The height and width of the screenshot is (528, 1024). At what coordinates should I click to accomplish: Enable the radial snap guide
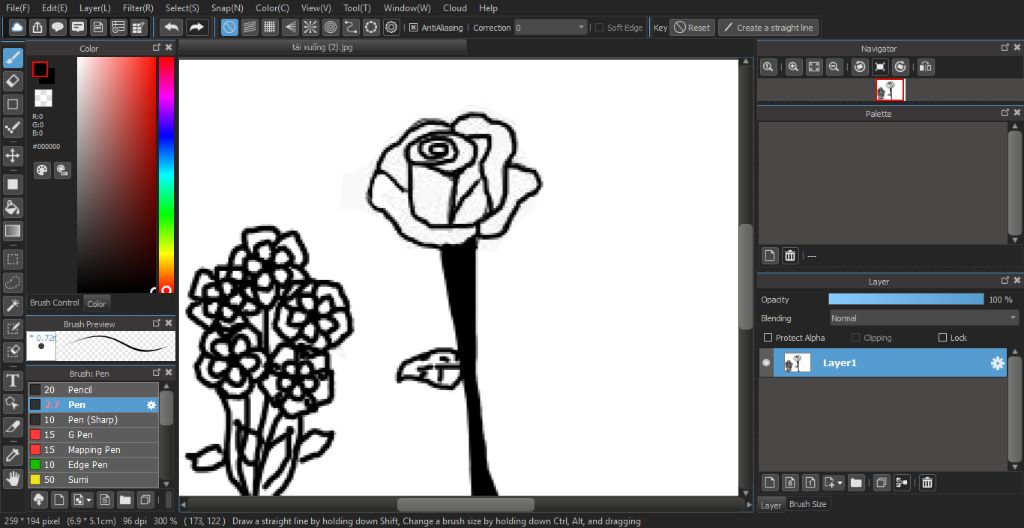click(310, 27)
